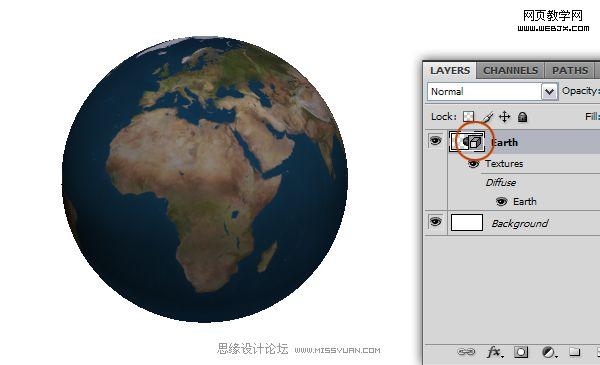
Task: Open the adjustment layer half-circle icon
Action: point(548,352)
